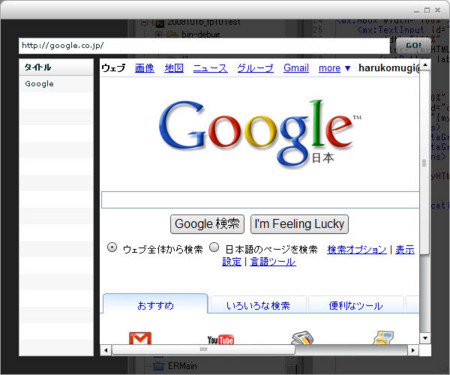Select the 日本語のページを検索 radio button
Viewport: 450px width, 375px height.
click(x=214, y=248)
